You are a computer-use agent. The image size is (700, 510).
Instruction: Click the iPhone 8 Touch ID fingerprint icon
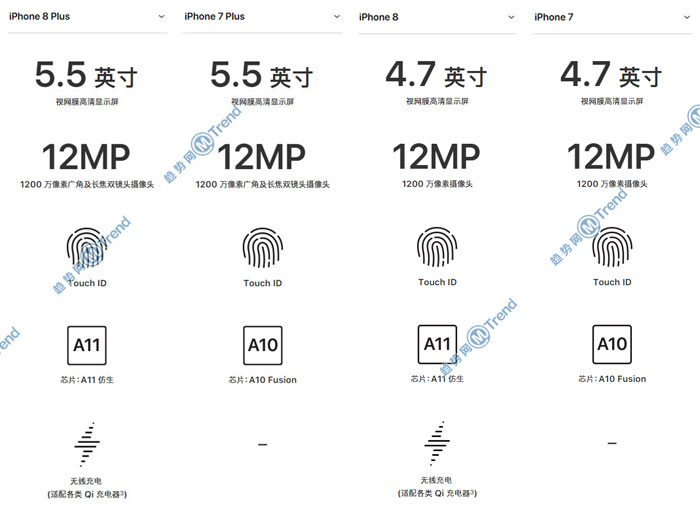(x=437, y=247)
